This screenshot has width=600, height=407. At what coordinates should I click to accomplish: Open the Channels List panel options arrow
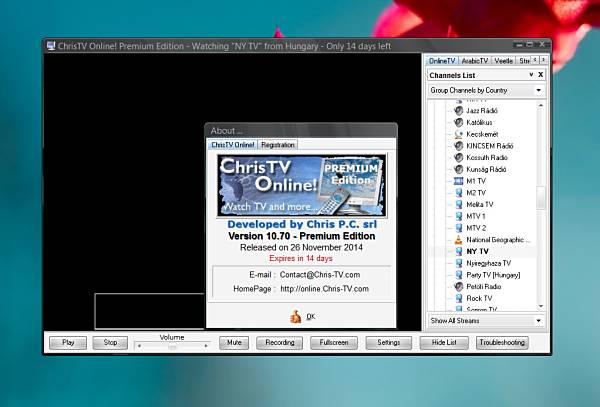click(531, 75)
